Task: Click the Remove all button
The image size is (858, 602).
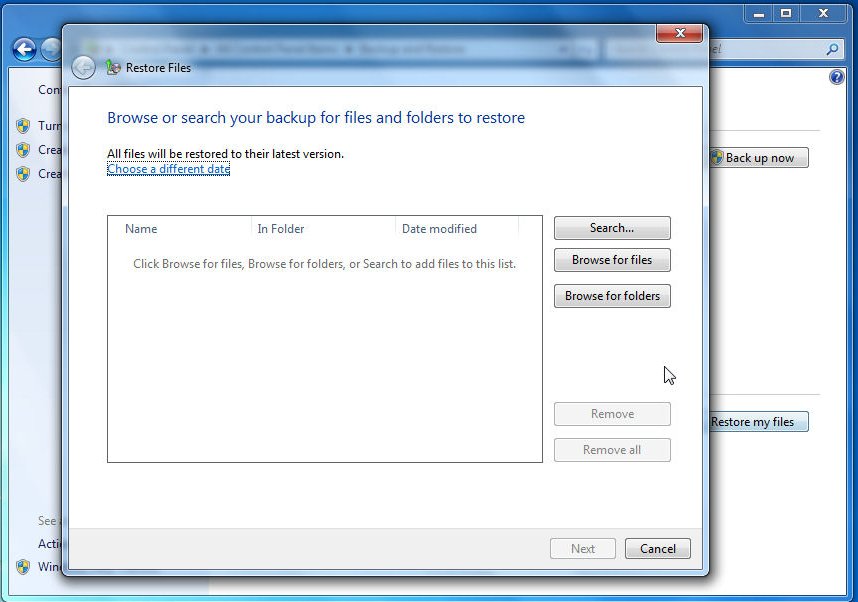Action: tap(612, 450)
